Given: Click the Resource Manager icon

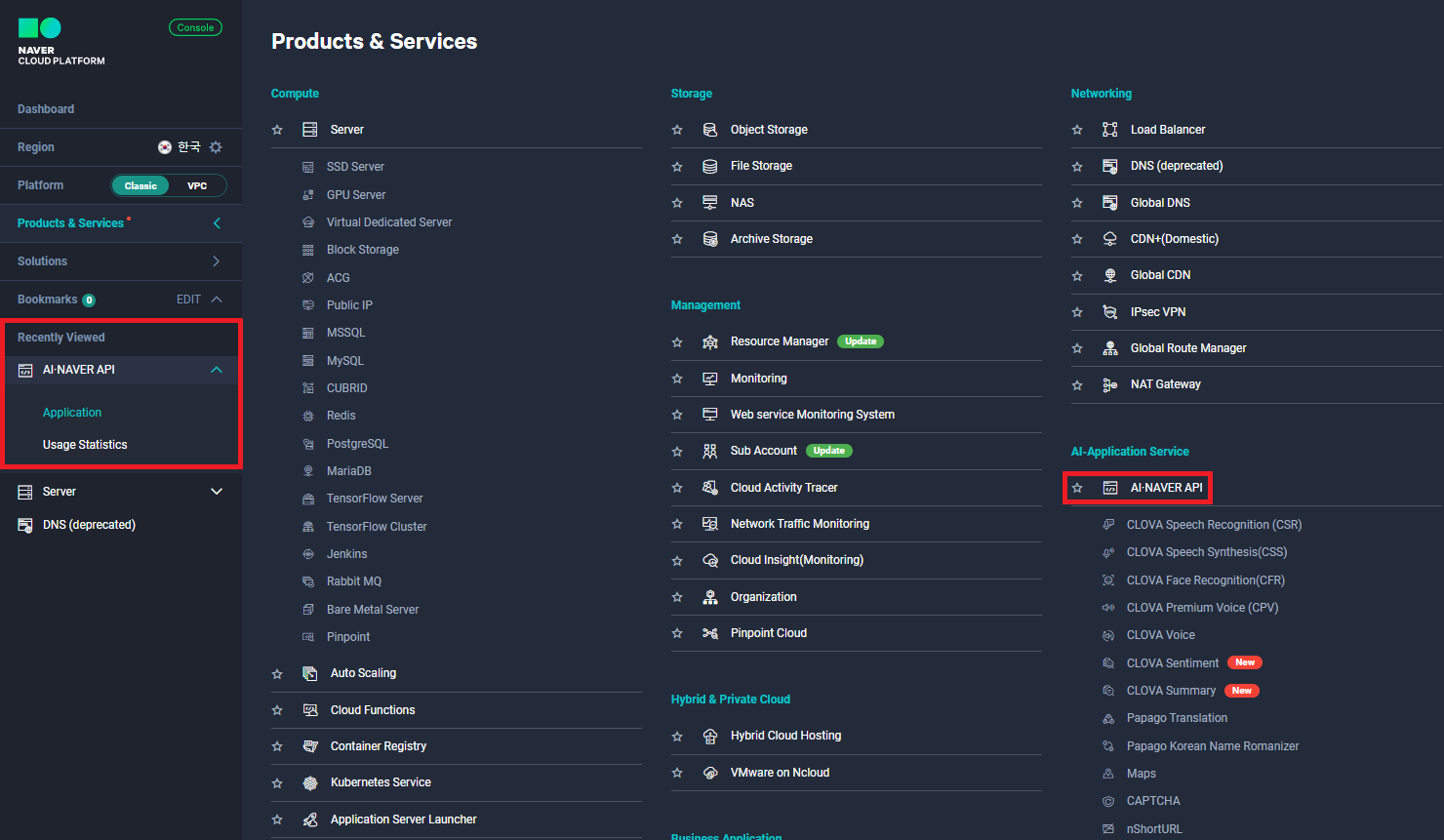Looking at the screenshot, I should tap(710, 341).
